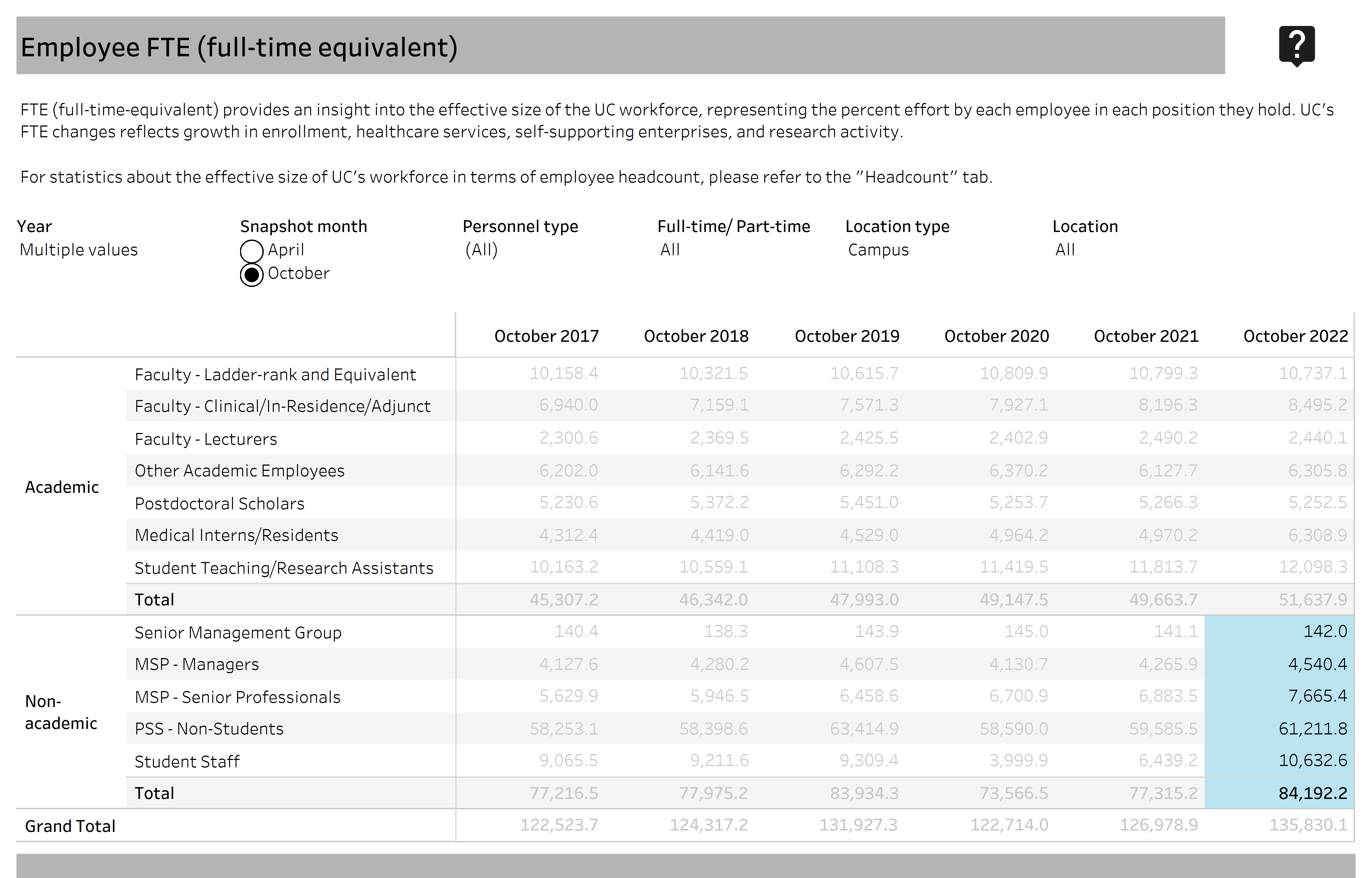This screenshot has height=878, width=1372.
Task: Click cell 10,158.4 in October 2017
Action: (564, 373)
